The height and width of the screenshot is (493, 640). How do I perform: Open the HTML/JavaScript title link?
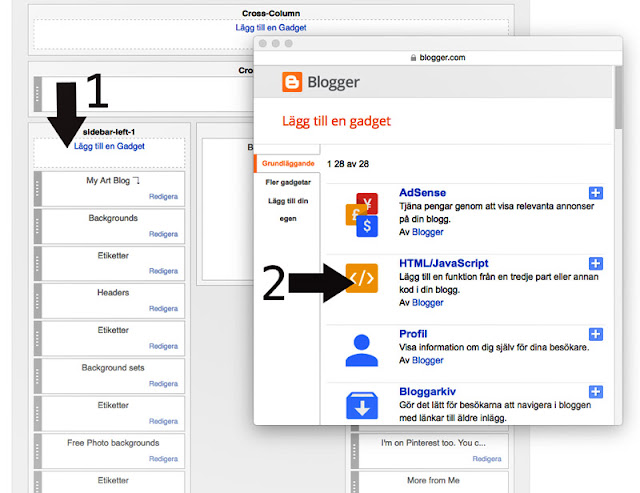coord(444,263)
